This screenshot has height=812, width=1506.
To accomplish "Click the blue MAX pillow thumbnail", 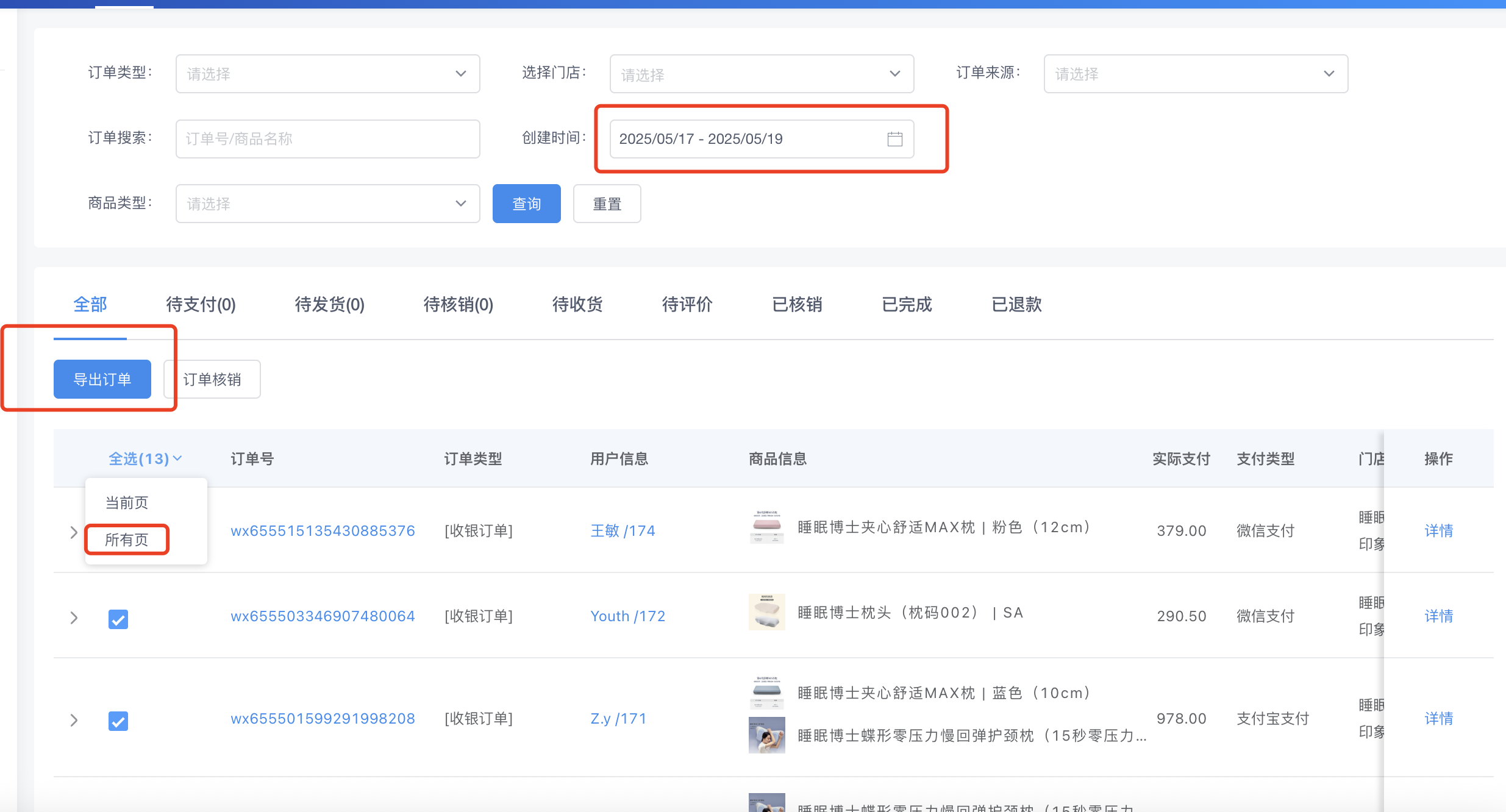I will coord(766,693).
